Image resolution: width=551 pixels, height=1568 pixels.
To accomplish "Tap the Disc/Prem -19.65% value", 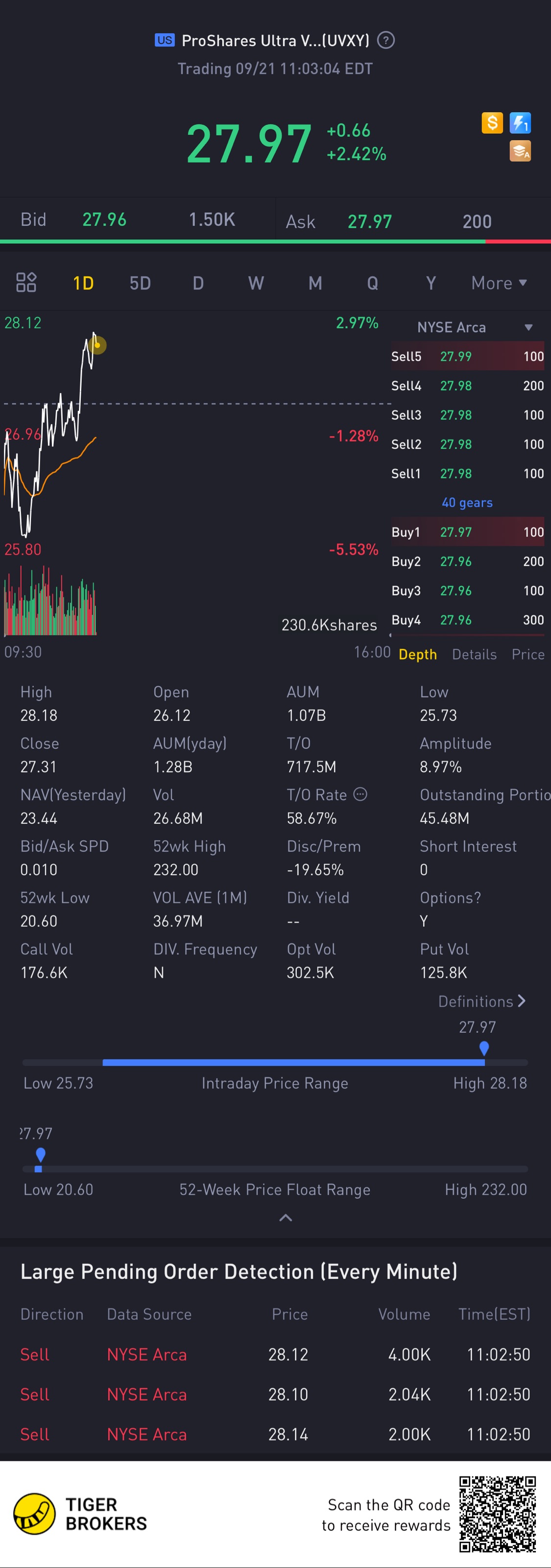I will click(315, 870).
